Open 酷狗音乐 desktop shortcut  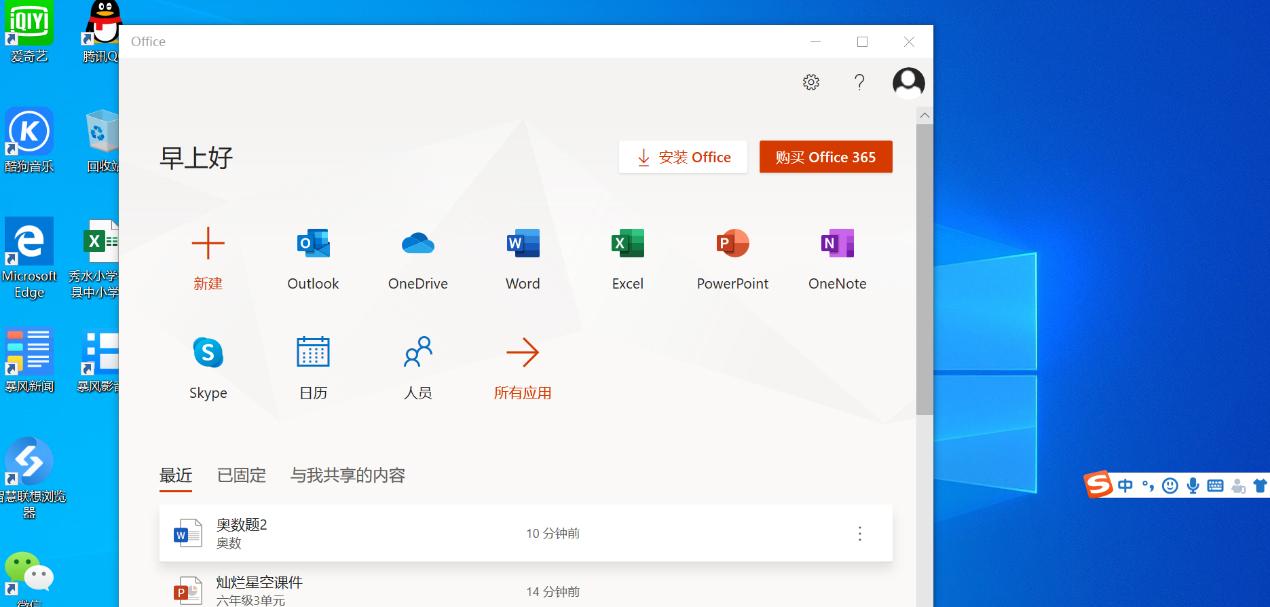(x=29, y=141)
